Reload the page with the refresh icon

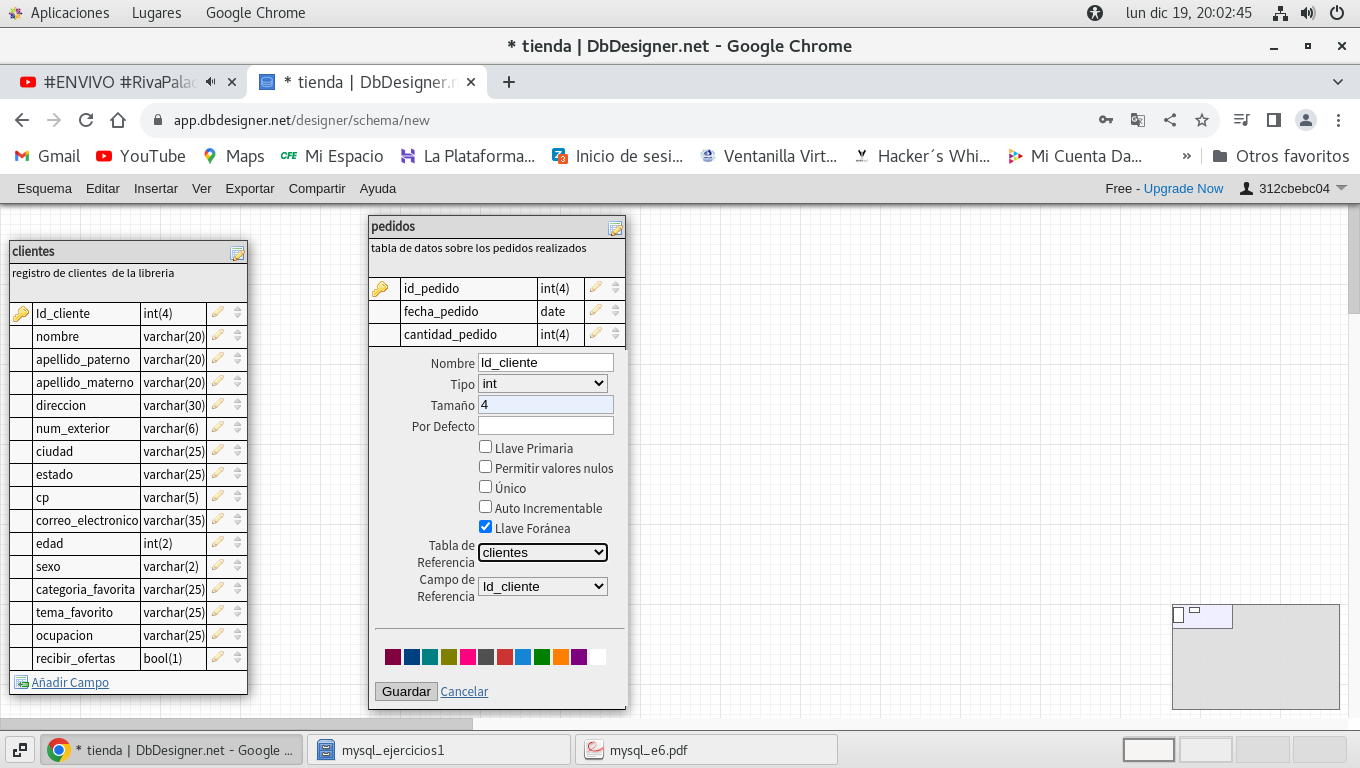(x=86, y=120)
